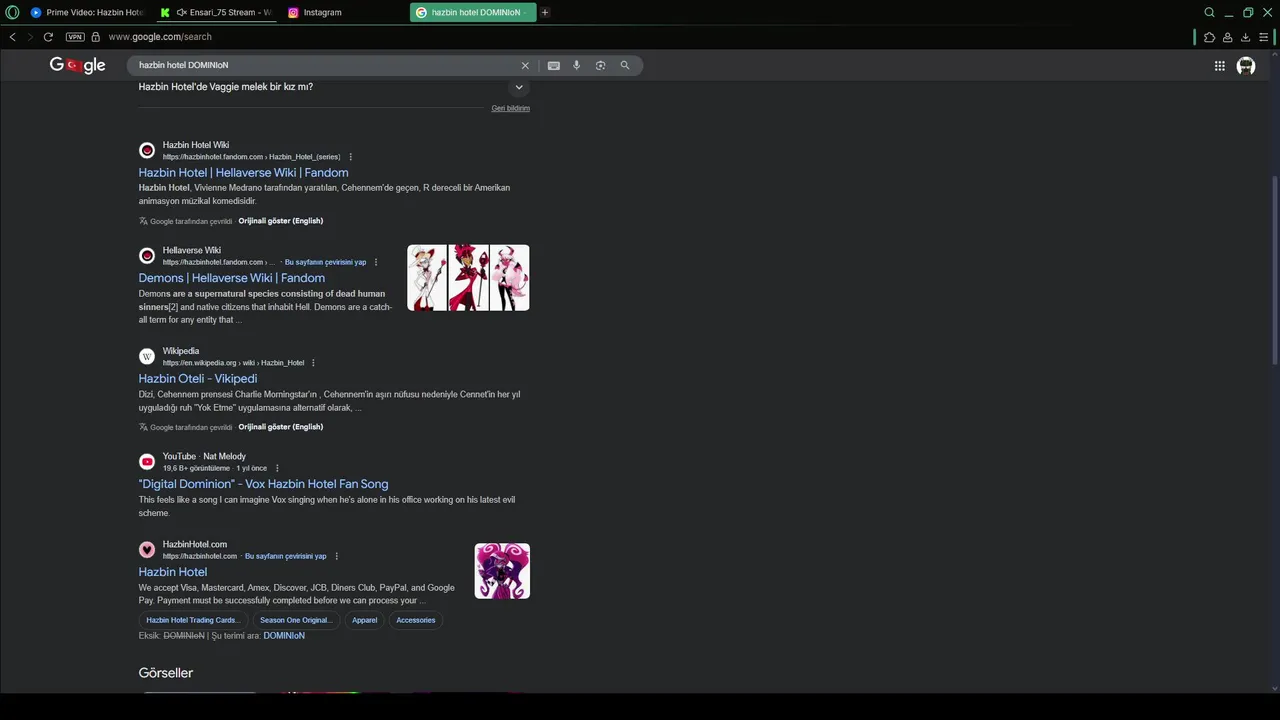Click the Hazbin Hotel Wiki favicon
Viewport: 1280px width, 720px height.
[147, 150]
